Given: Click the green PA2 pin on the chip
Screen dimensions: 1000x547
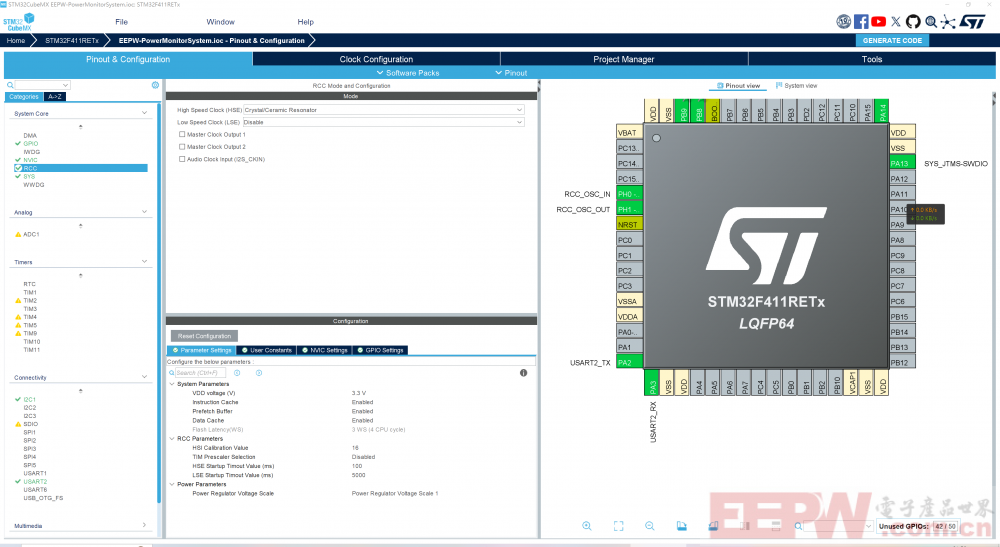Looking at the screenshot, I should pyautogui.click(x=629, y=362).
